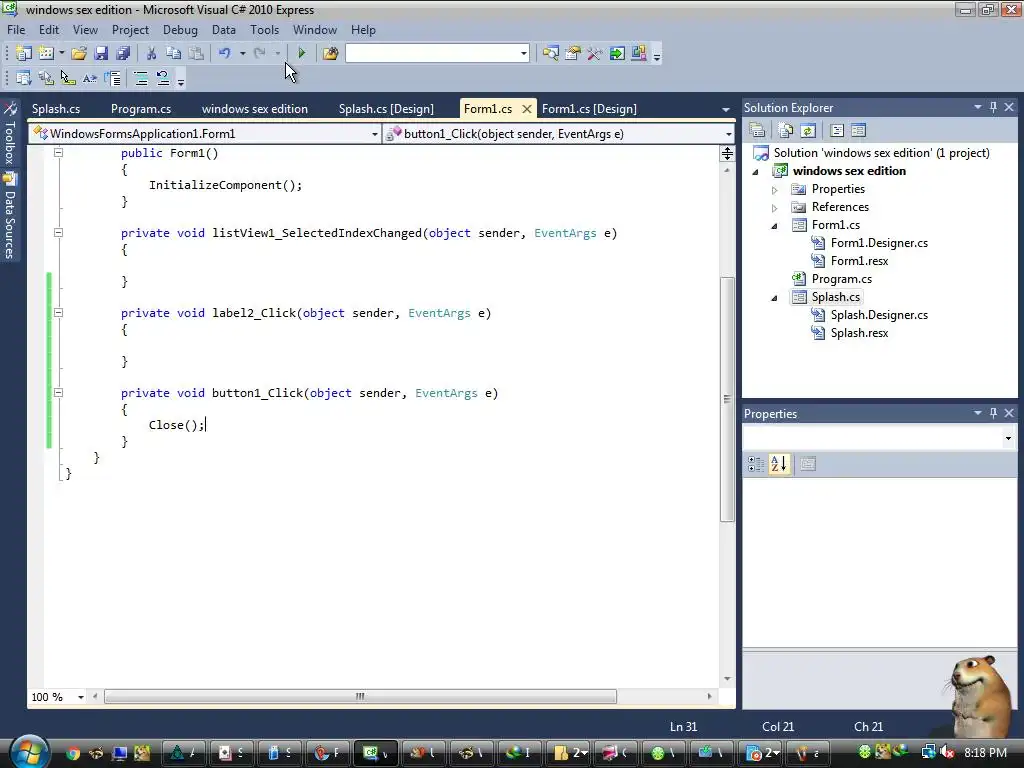Open the 100 % zoom dropdown
Image resolution: width=1024 pixels, height=768 pixels.
pos(81,697)
